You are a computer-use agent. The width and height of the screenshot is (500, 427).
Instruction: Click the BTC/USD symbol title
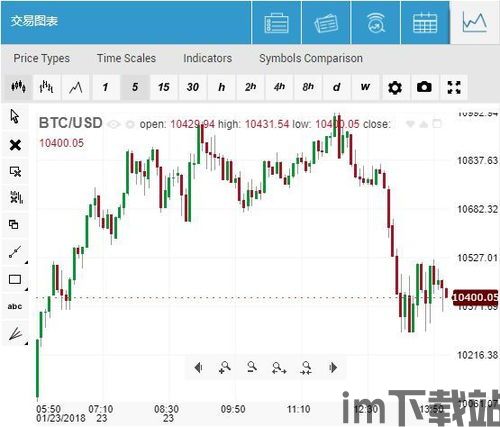(70, 123)
